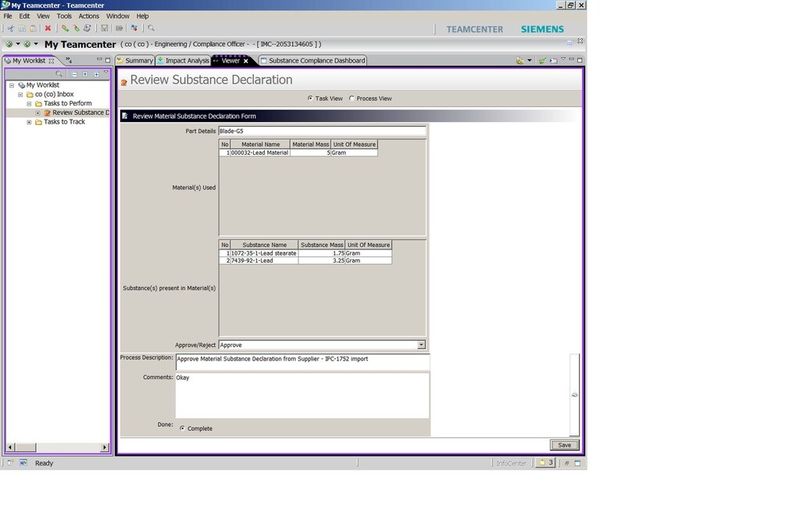
Task: Click the Back navigation green circle icon
Action: click(9, 44)
